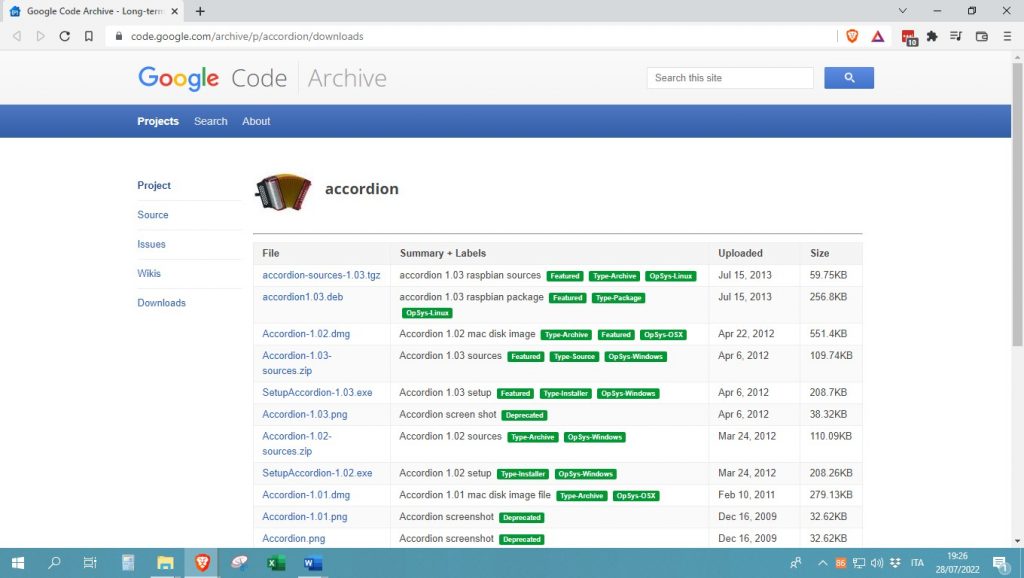
Task: Download SetupAccordion-1.03.exe installer
Action: coord(317,393)
